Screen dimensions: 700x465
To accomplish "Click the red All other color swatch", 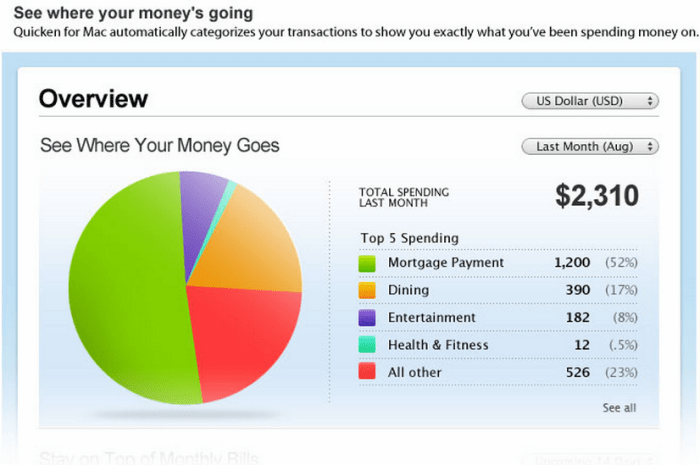I will 367,371.
